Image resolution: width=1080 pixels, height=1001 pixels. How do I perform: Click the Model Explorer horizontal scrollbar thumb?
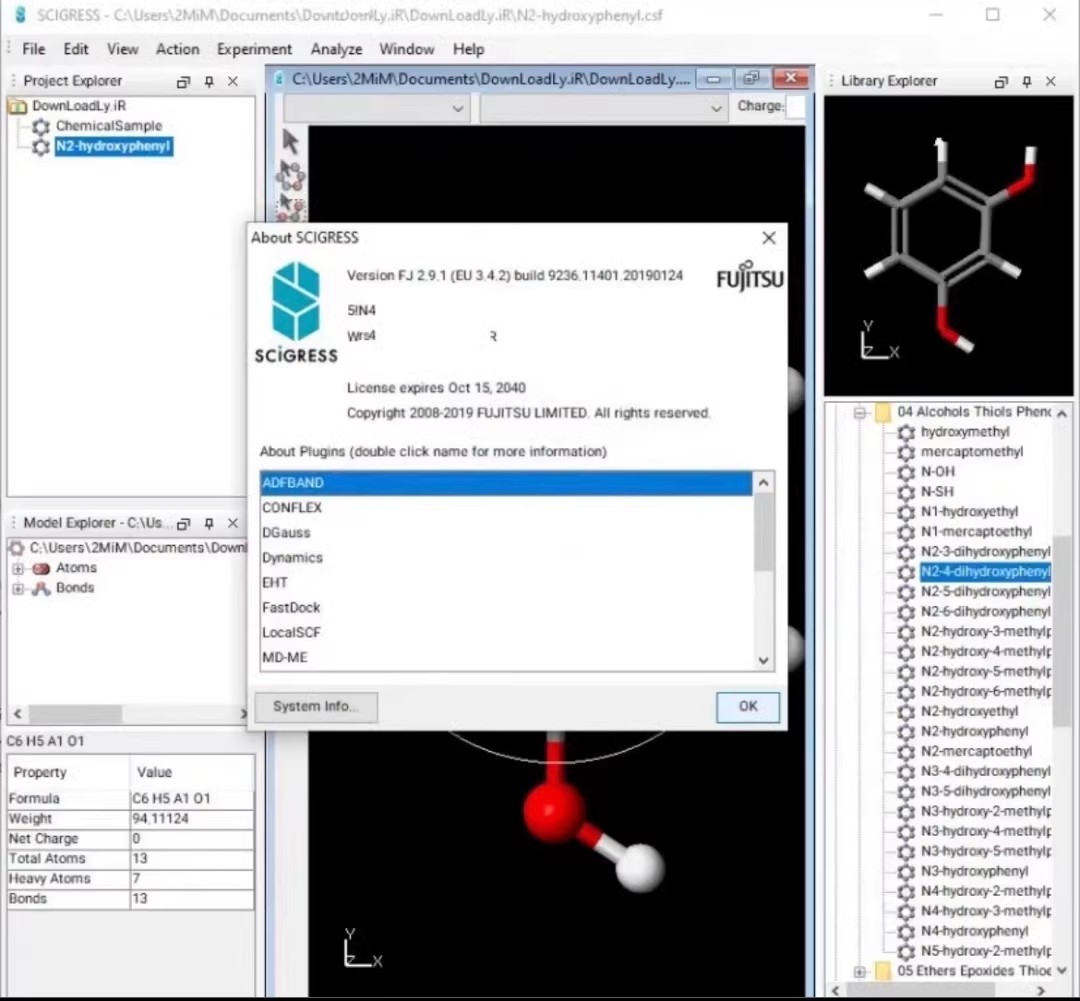75,714
